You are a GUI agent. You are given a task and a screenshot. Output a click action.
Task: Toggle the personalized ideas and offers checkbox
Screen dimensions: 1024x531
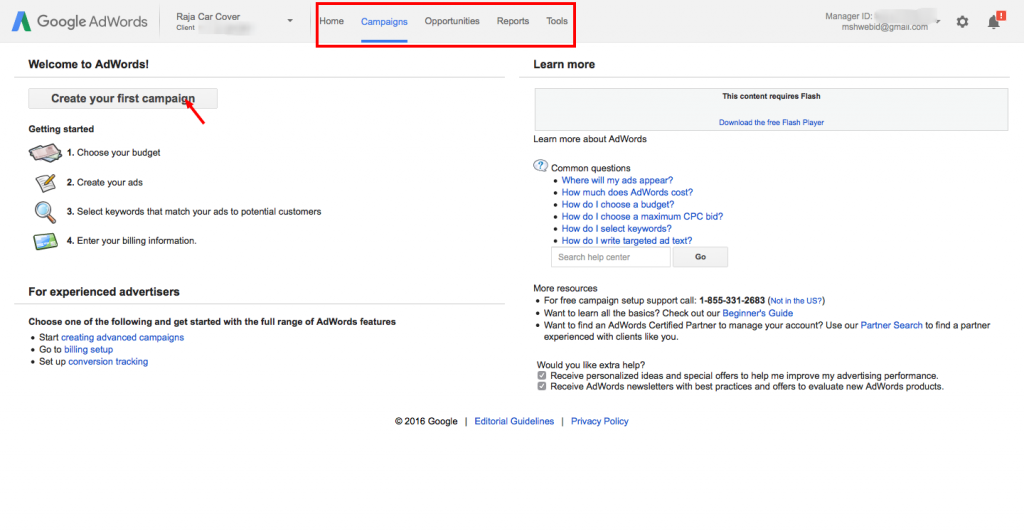542,375
